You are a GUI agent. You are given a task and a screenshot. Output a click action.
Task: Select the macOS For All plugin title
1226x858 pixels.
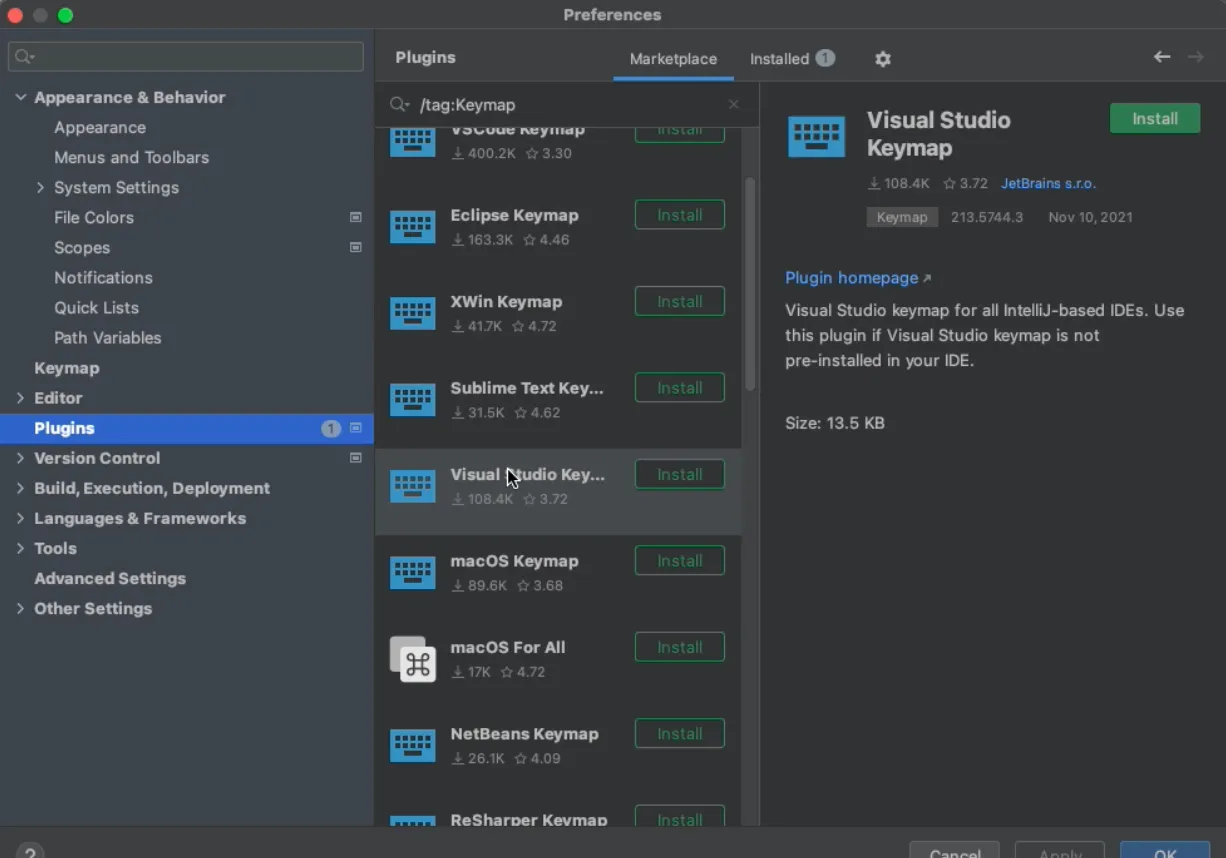tap(508, 647)
